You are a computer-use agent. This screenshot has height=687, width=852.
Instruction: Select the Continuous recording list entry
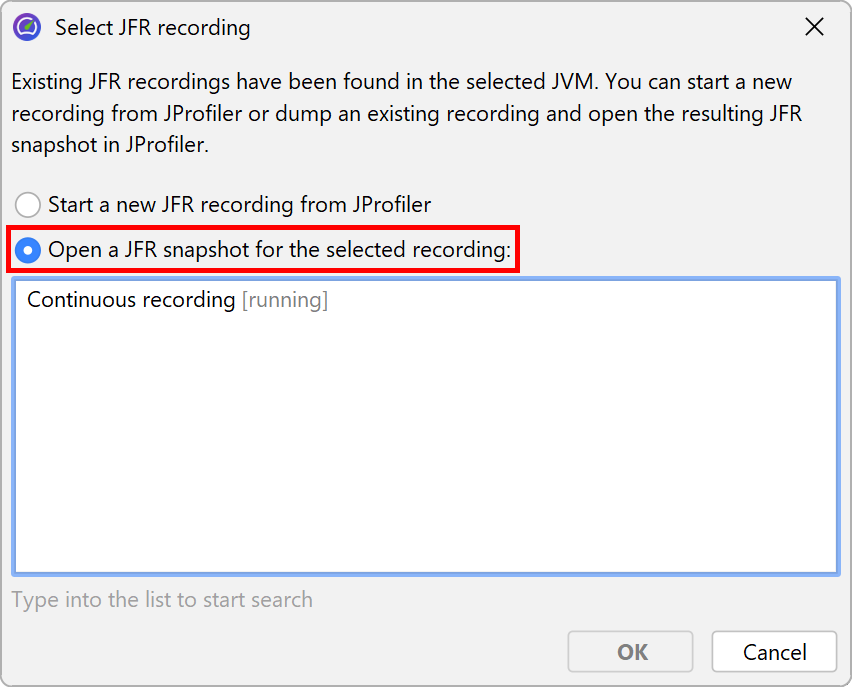[177, 300]
